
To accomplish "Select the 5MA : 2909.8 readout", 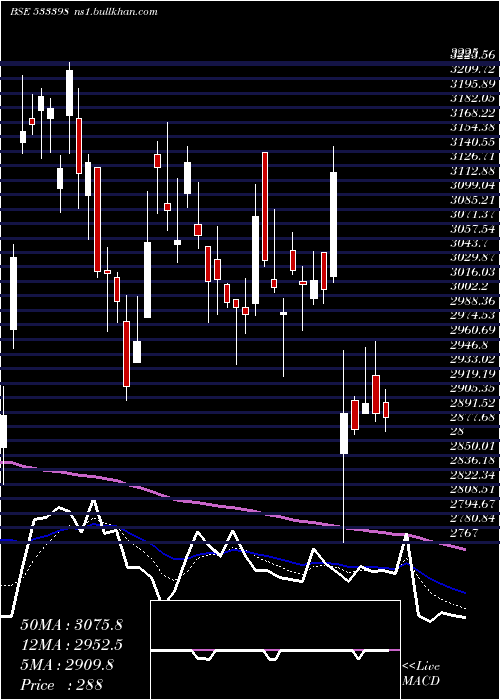I will [x=67, y=665].
